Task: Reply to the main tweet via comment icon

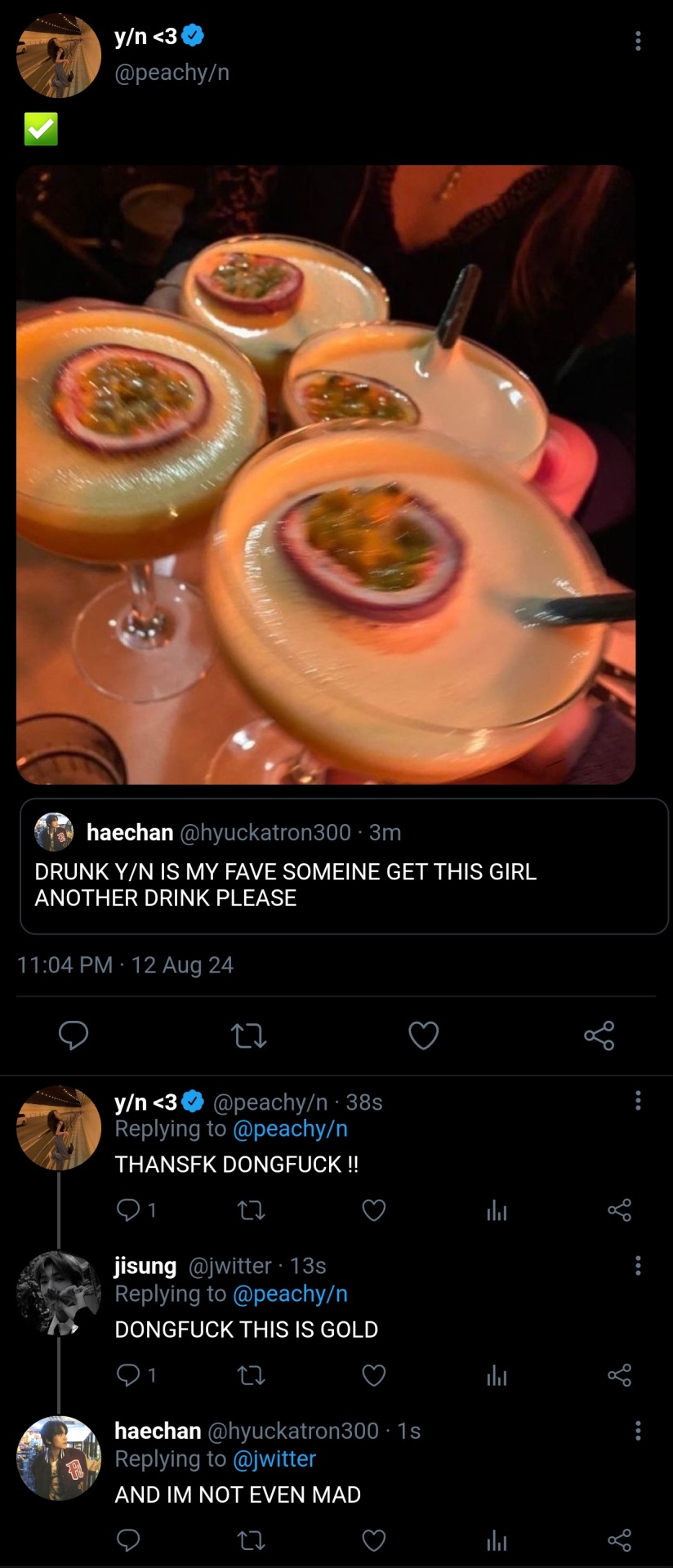Action: pos(74,1036)
